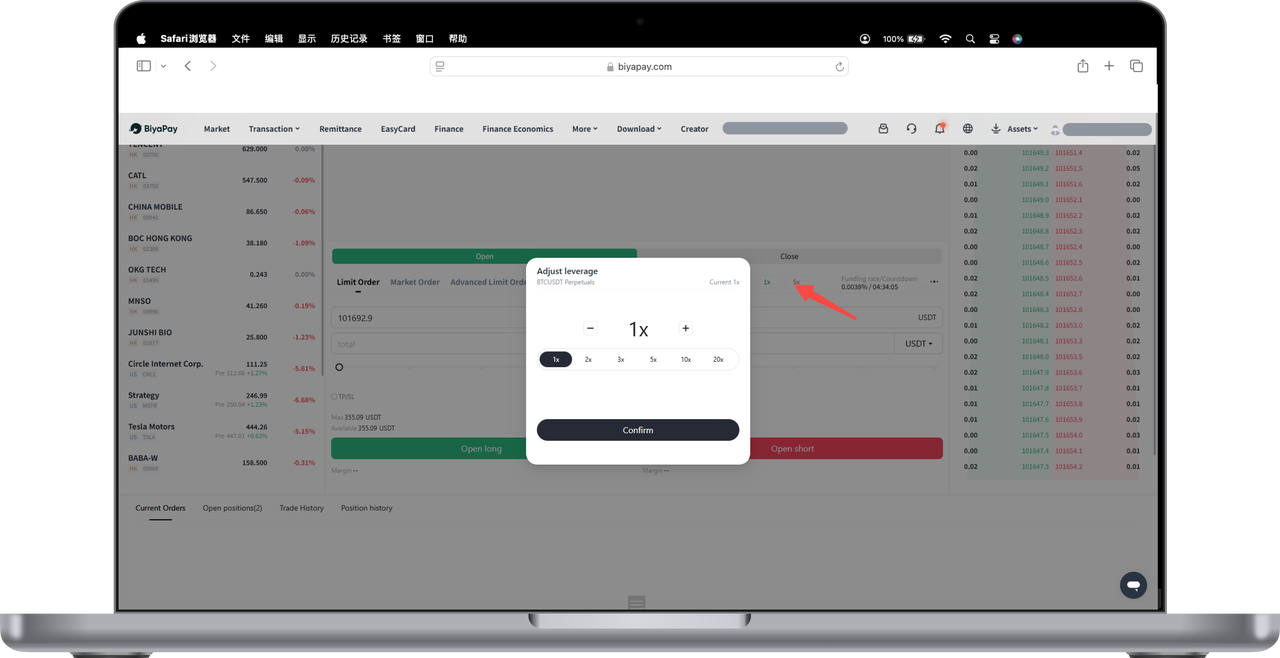Click the three-dots more options icon
Image resolution: width=1280 pixels, height=658 pixels.
click(x=934, y=282)
